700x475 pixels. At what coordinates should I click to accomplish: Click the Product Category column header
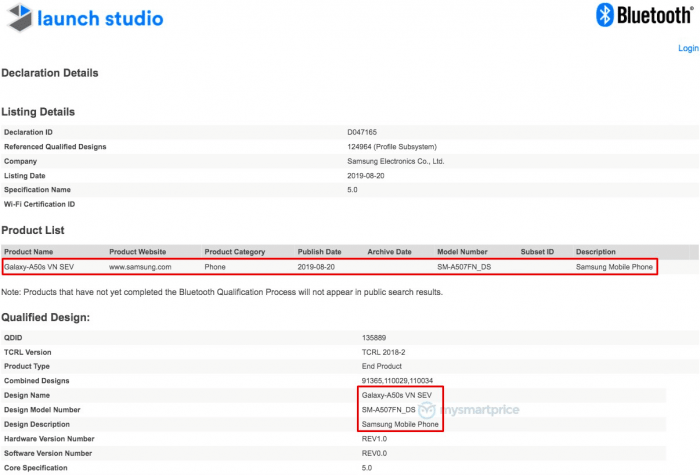(238, 252)
